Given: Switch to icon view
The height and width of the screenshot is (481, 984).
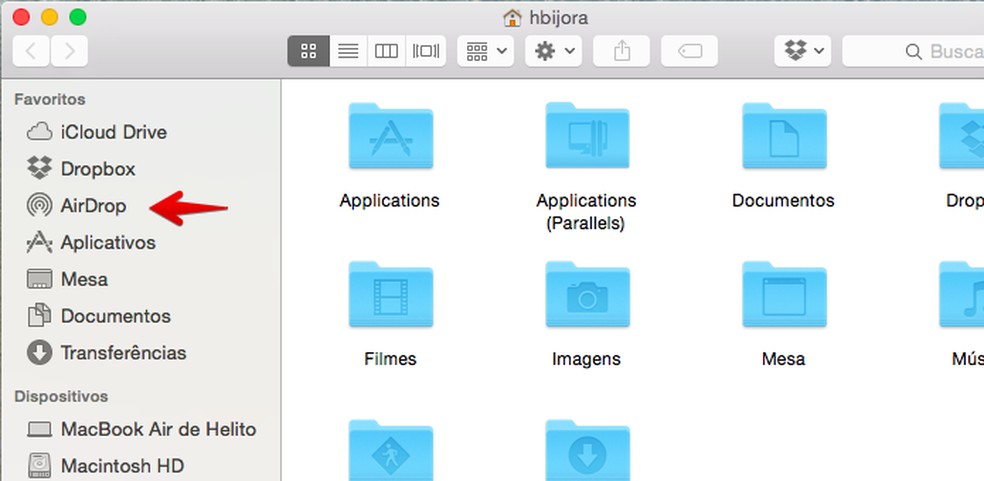Looking at the screenshot, I should coord(308,51).
